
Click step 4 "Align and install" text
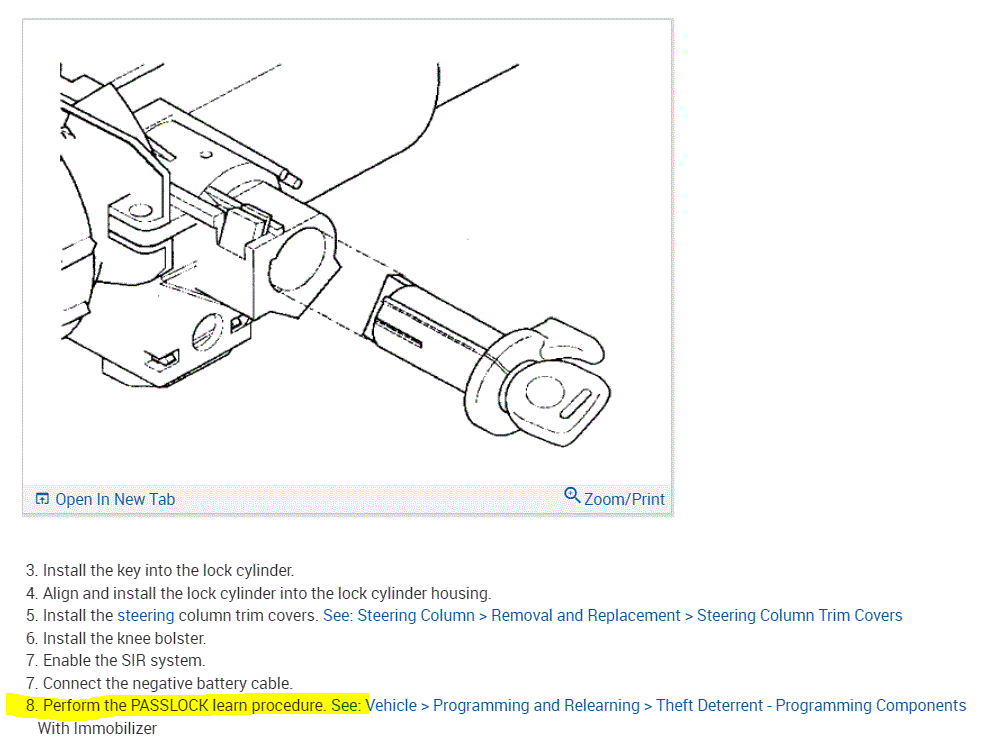coord(258,594)
